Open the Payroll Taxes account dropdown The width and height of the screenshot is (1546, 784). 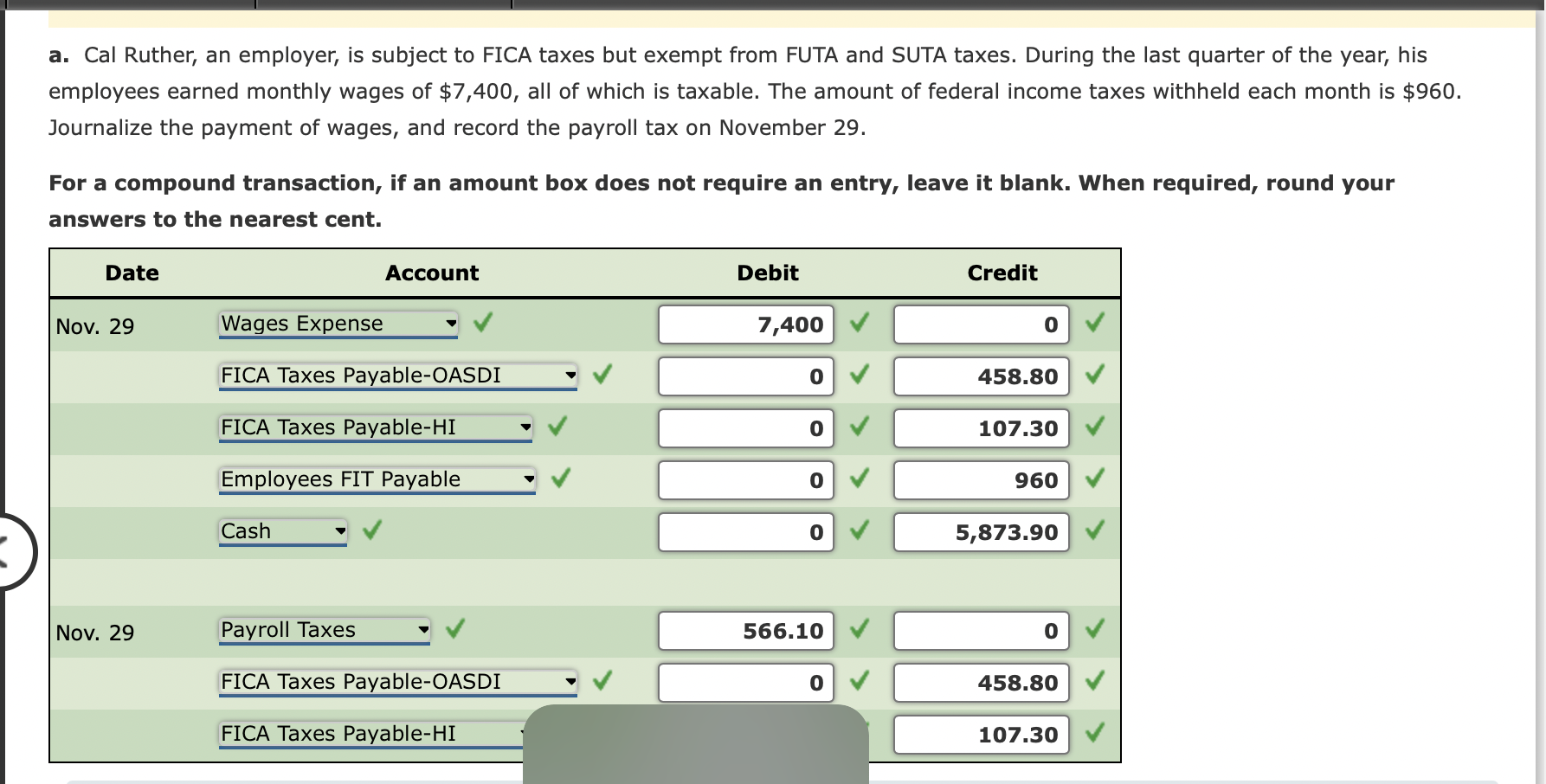424,630
